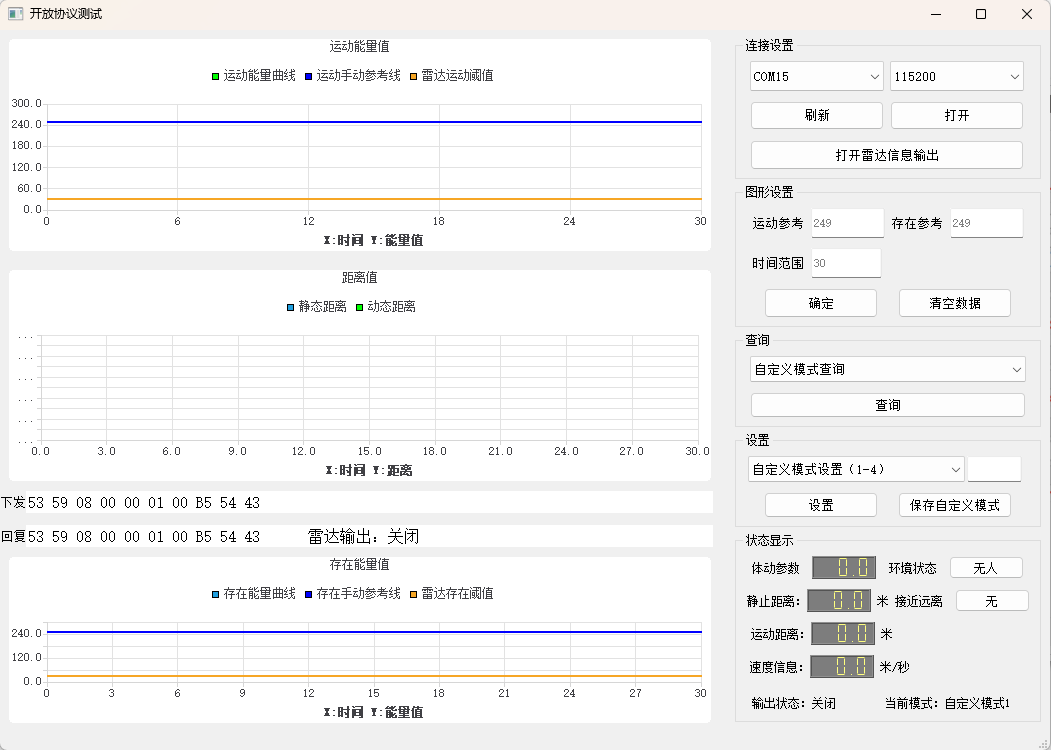1051x750 pixels.
Task: Open the COM15 serial port dropdown
Action: (816, 76)
